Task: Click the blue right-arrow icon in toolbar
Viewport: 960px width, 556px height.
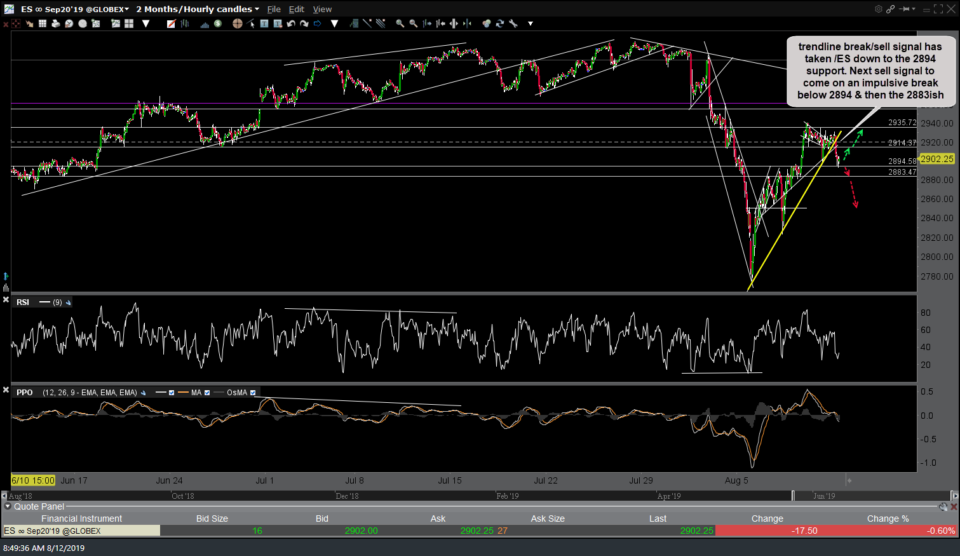Action: tap(317, 24)
